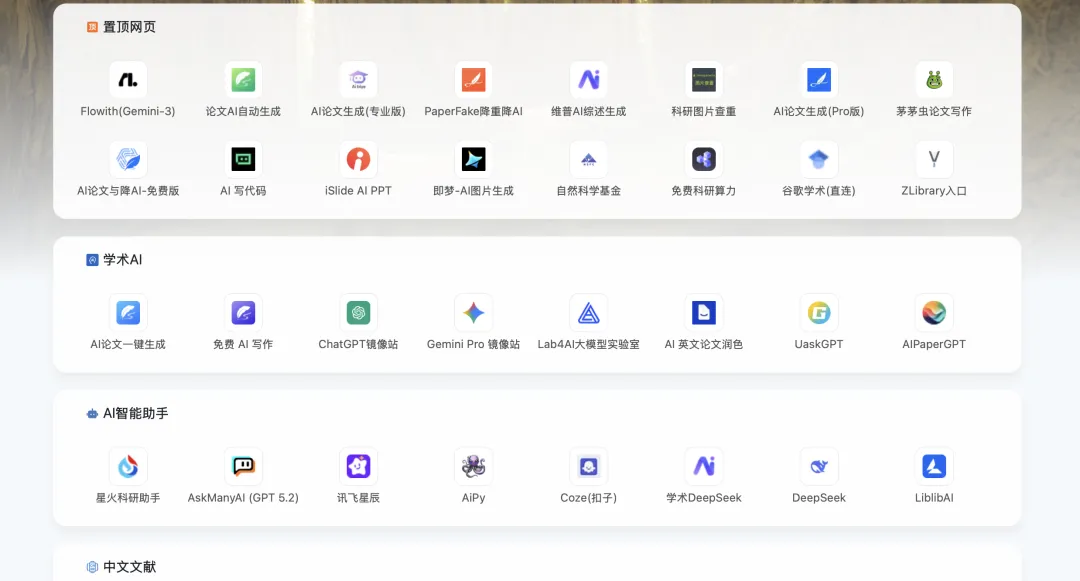Image resolution: width=1080 pixels, height=581 pixels.
Task: Open the Gemini Pro 镜像站 icon
Action: [473, 313]
